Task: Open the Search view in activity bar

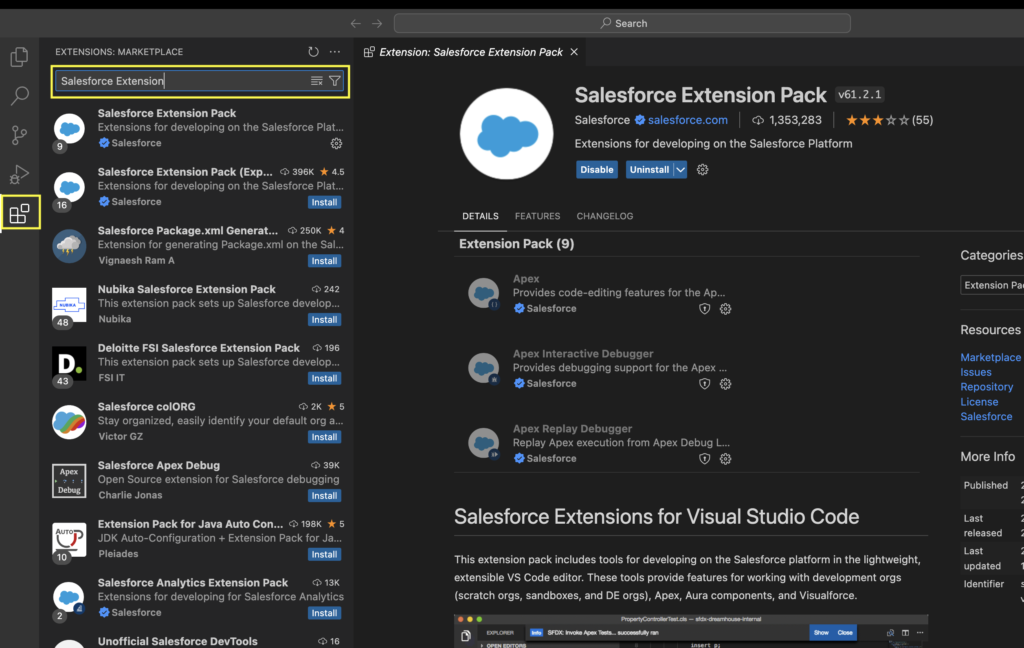Action: (20, 96)
